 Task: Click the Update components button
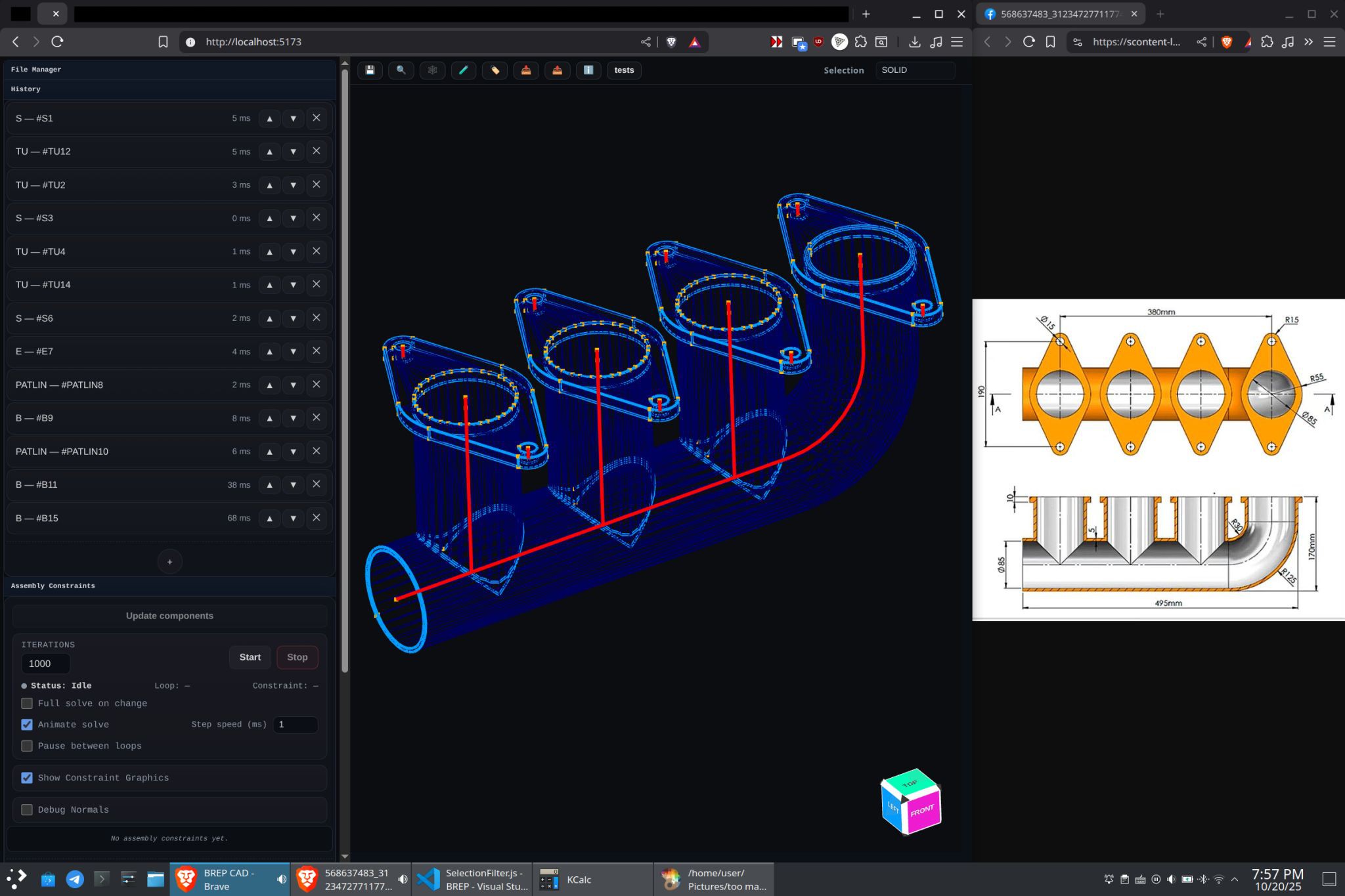tap(169, 616)
